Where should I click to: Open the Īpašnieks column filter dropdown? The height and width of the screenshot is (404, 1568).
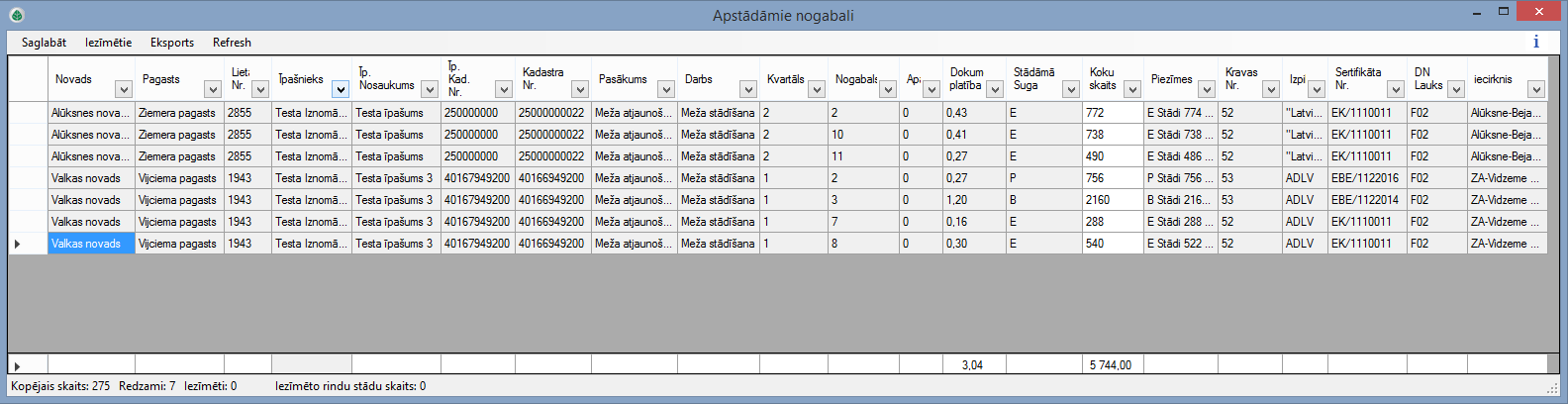point(341,89)
